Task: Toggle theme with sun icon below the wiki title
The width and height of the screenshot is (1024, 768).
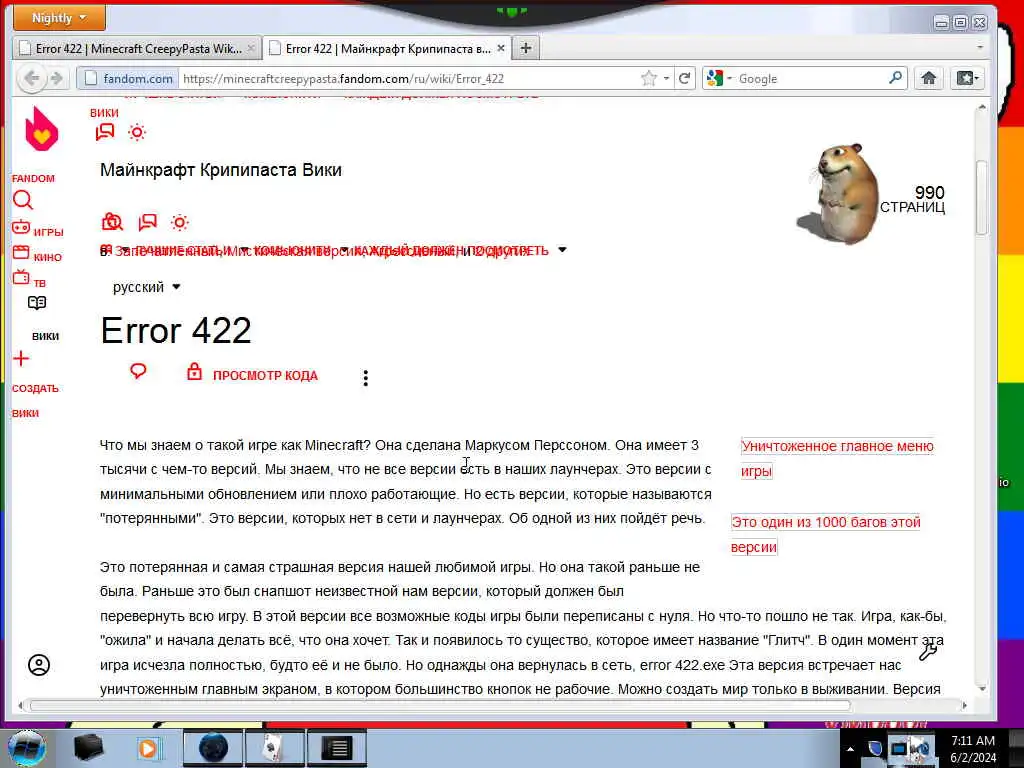Action: pos(180,223)
